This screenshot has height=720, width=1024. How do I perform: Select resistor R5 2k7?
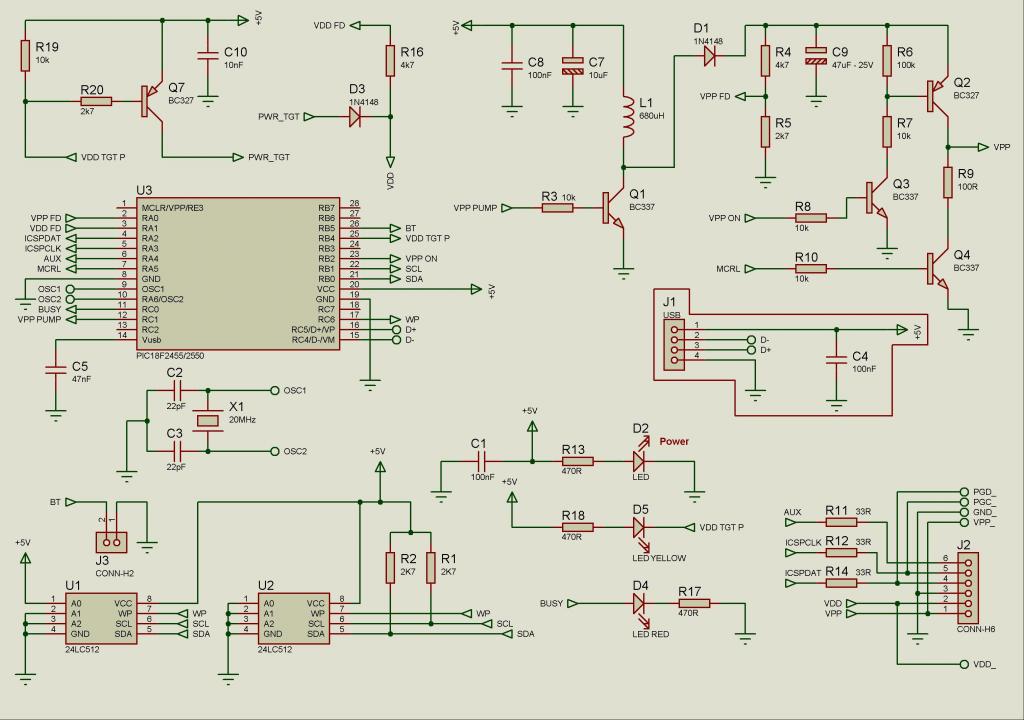(x=765, y=131)
